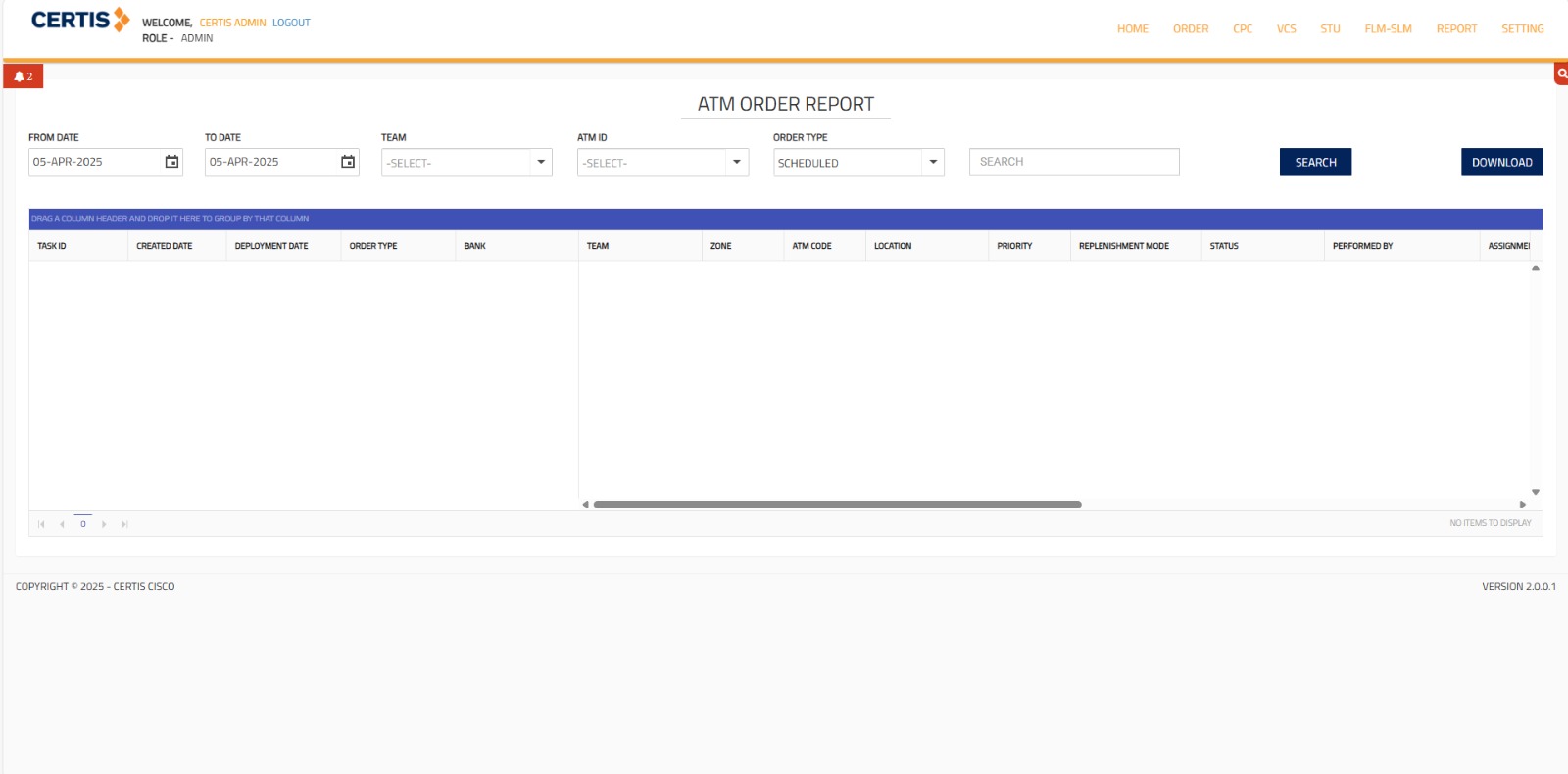
Task: Open the notification bell alerts
Action: pyautogui.click(x=23, y=76)
